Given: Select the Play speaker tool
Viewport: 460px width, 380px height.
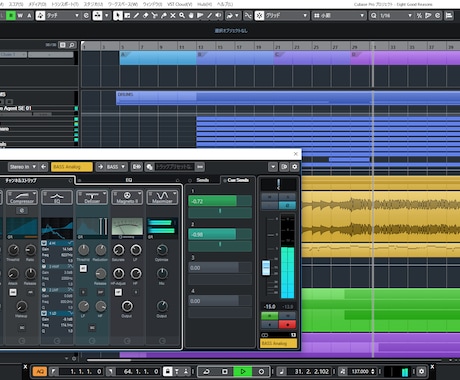Looking at the screenshot, I should (x=218, y=15).
